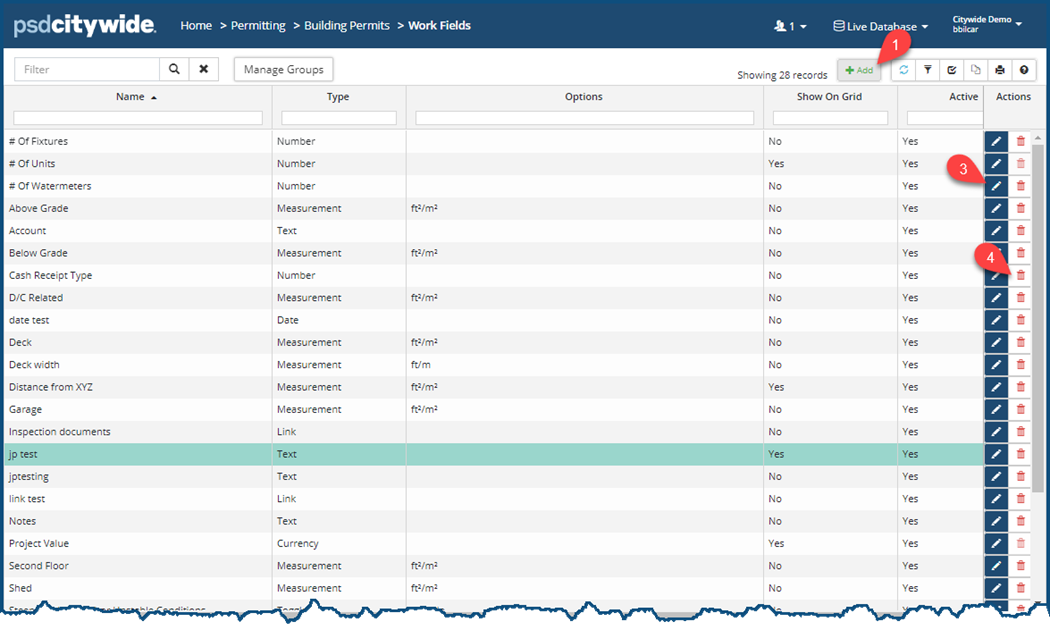Viewport: 1050px width, 630px height.
Task: Clear the filter with the X icon
Action: (x=203, y=70)
